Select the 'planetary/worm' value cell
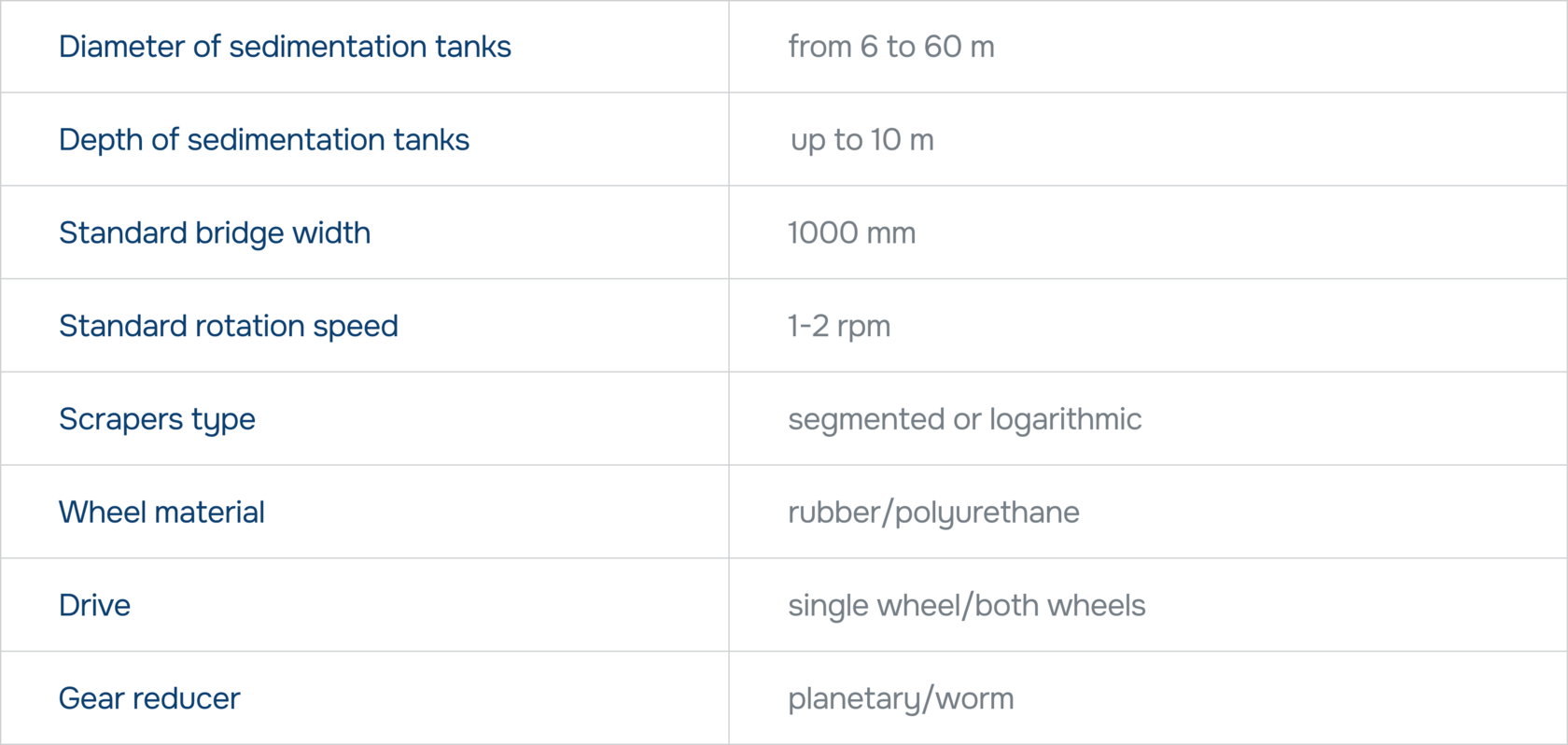1568x745 pixels. (x=901, y=698)
